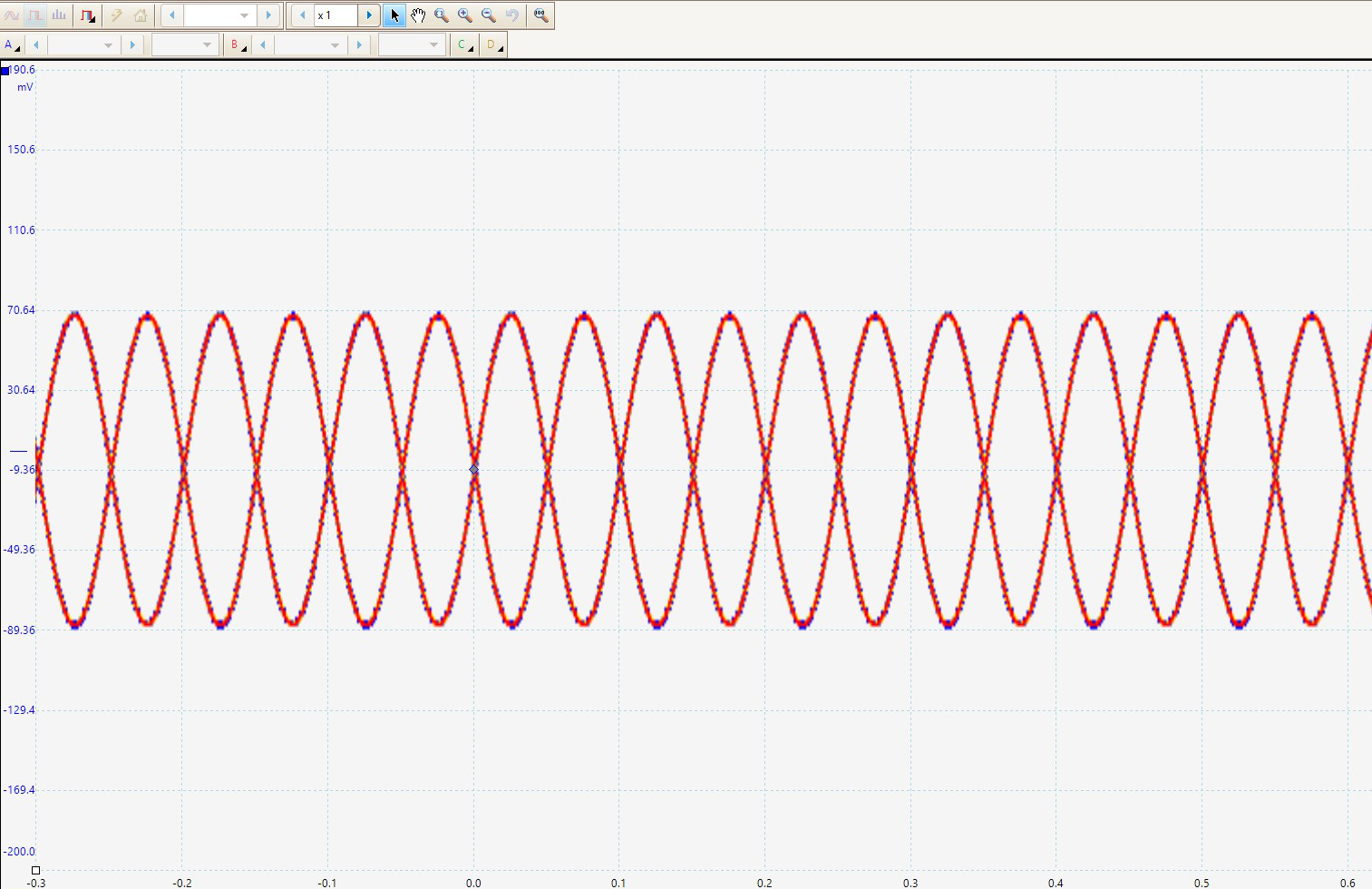Viewport: 1372px width, 889px height.
Task: Open channel B coupling dropdown before C button
Action: [412, 44]
